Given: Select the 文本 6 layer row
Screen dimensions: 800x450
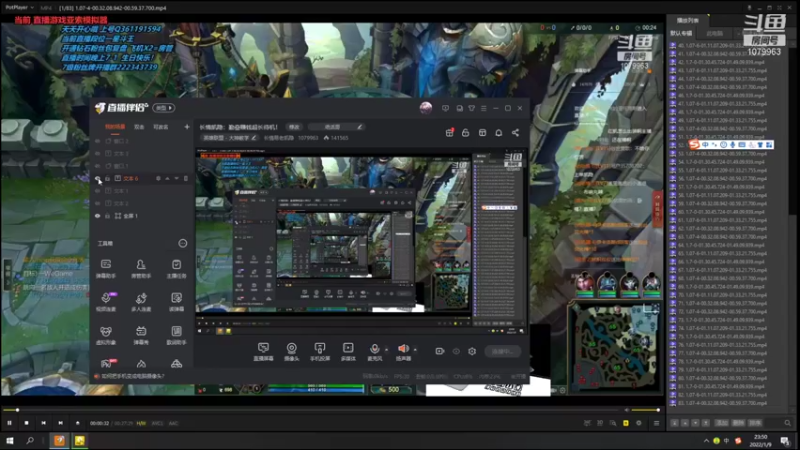Looking at the screenshot, I should [141, 179].
